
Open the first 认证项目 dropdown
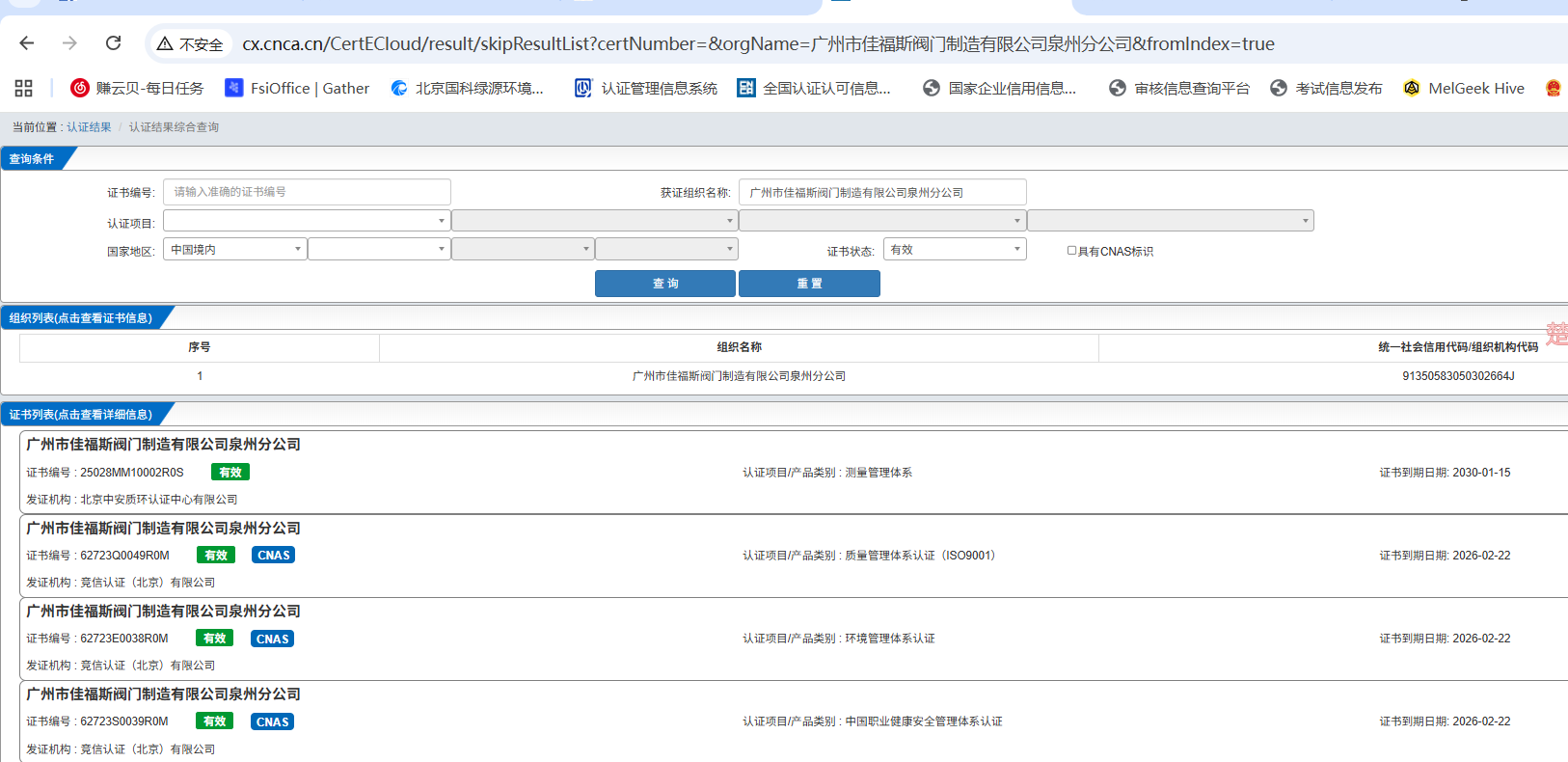tap(307, 221)
